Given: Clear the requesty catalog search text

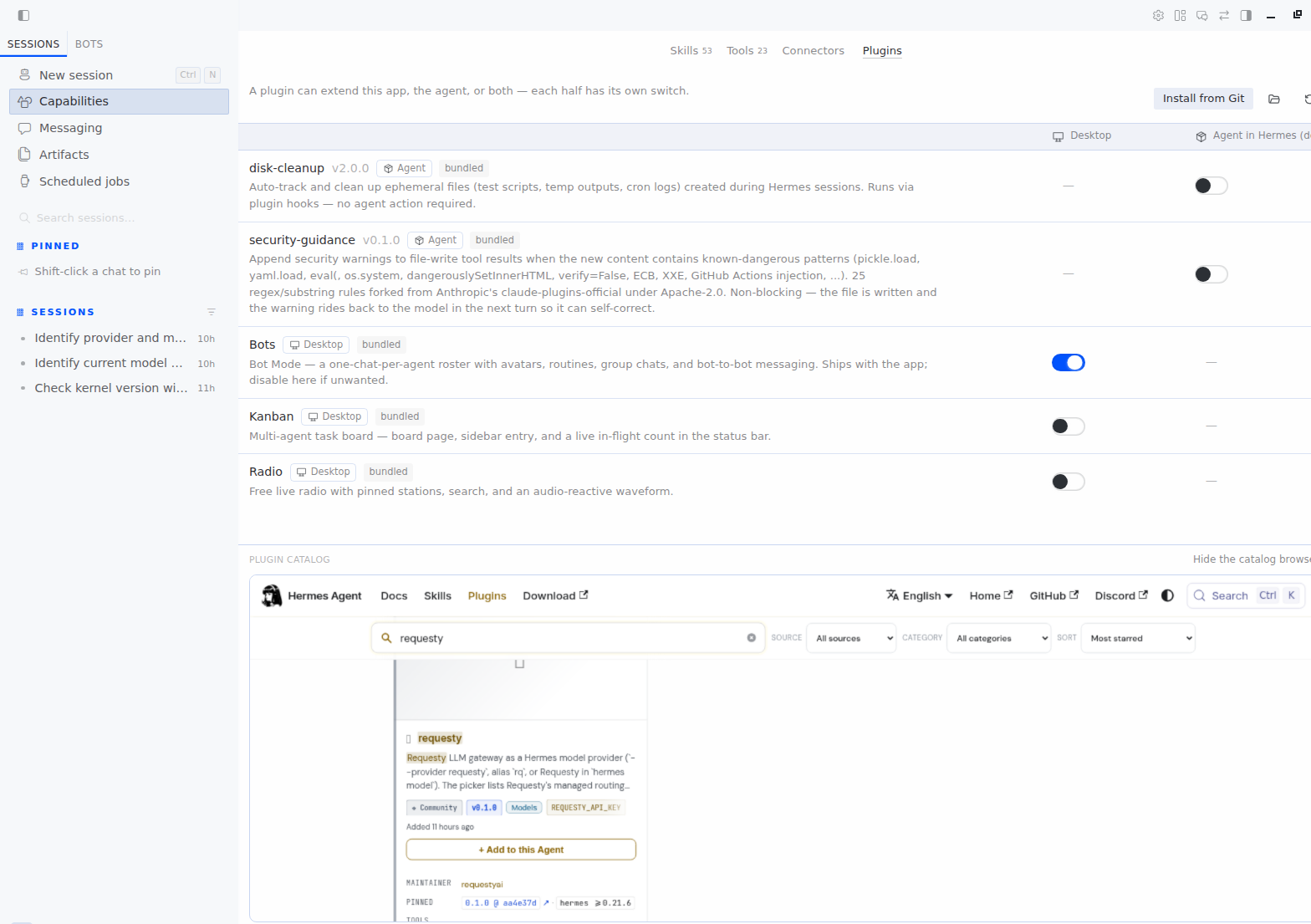Looking at the screenshot, I should (x=751, y=638).
